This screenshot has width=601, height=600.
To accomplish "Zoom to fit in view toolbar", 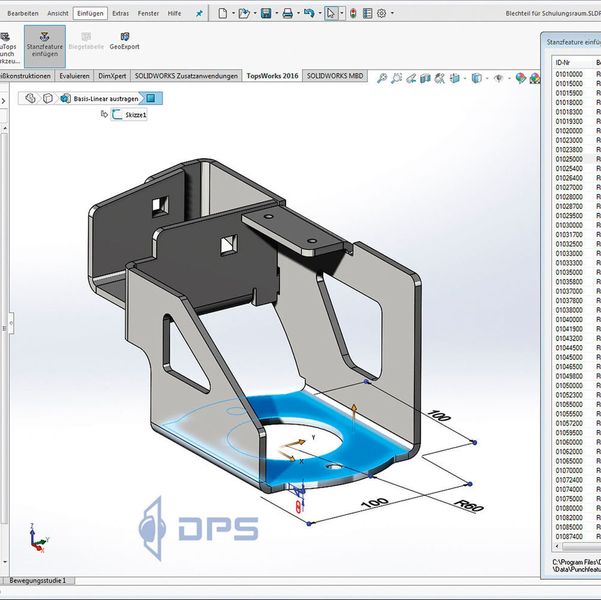I will [x=382, y=78].
